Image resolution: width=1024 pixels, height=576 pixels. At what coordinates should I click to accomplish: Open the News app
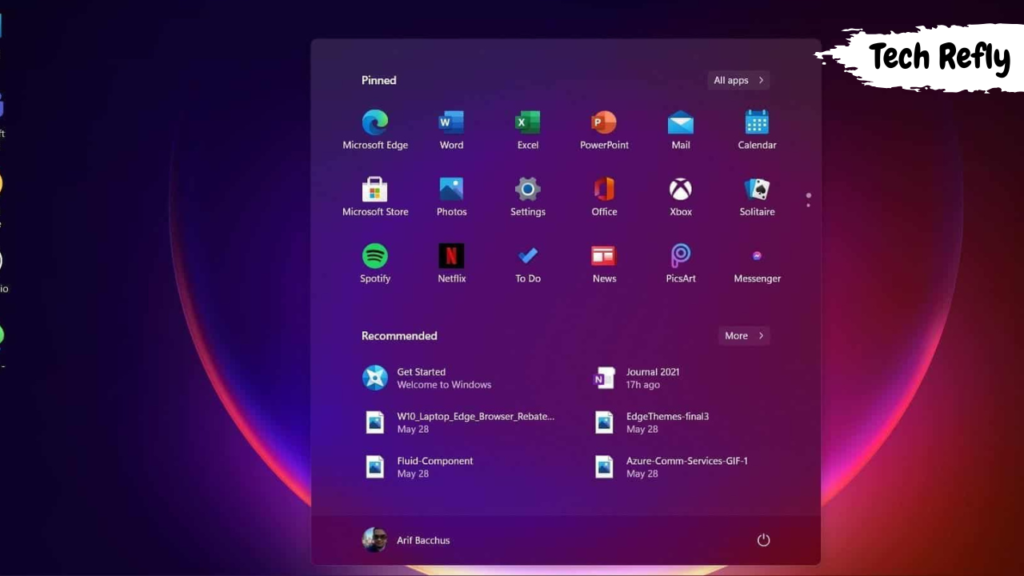click(x=604, y=263)
